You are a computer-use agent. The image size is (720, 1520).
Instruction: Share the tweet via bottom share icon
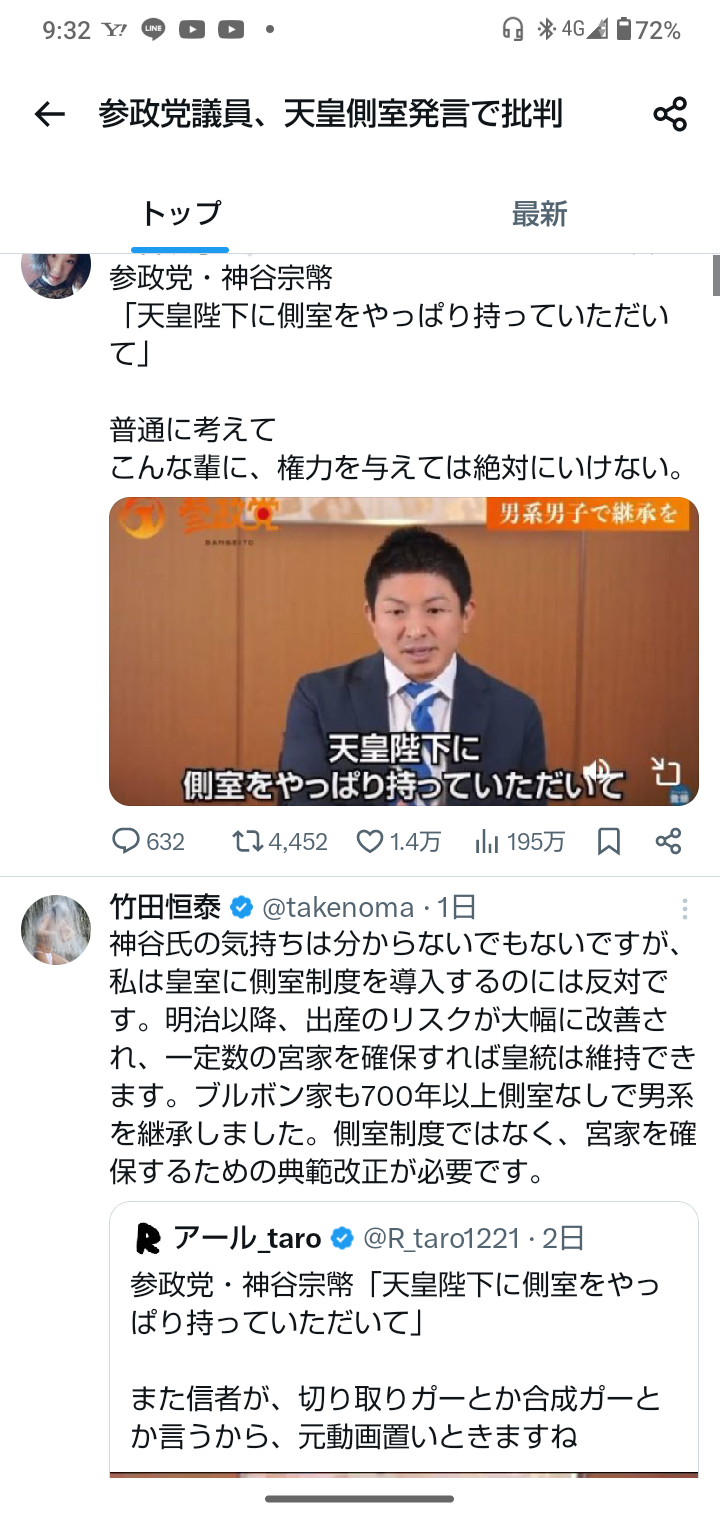point(668,842)
